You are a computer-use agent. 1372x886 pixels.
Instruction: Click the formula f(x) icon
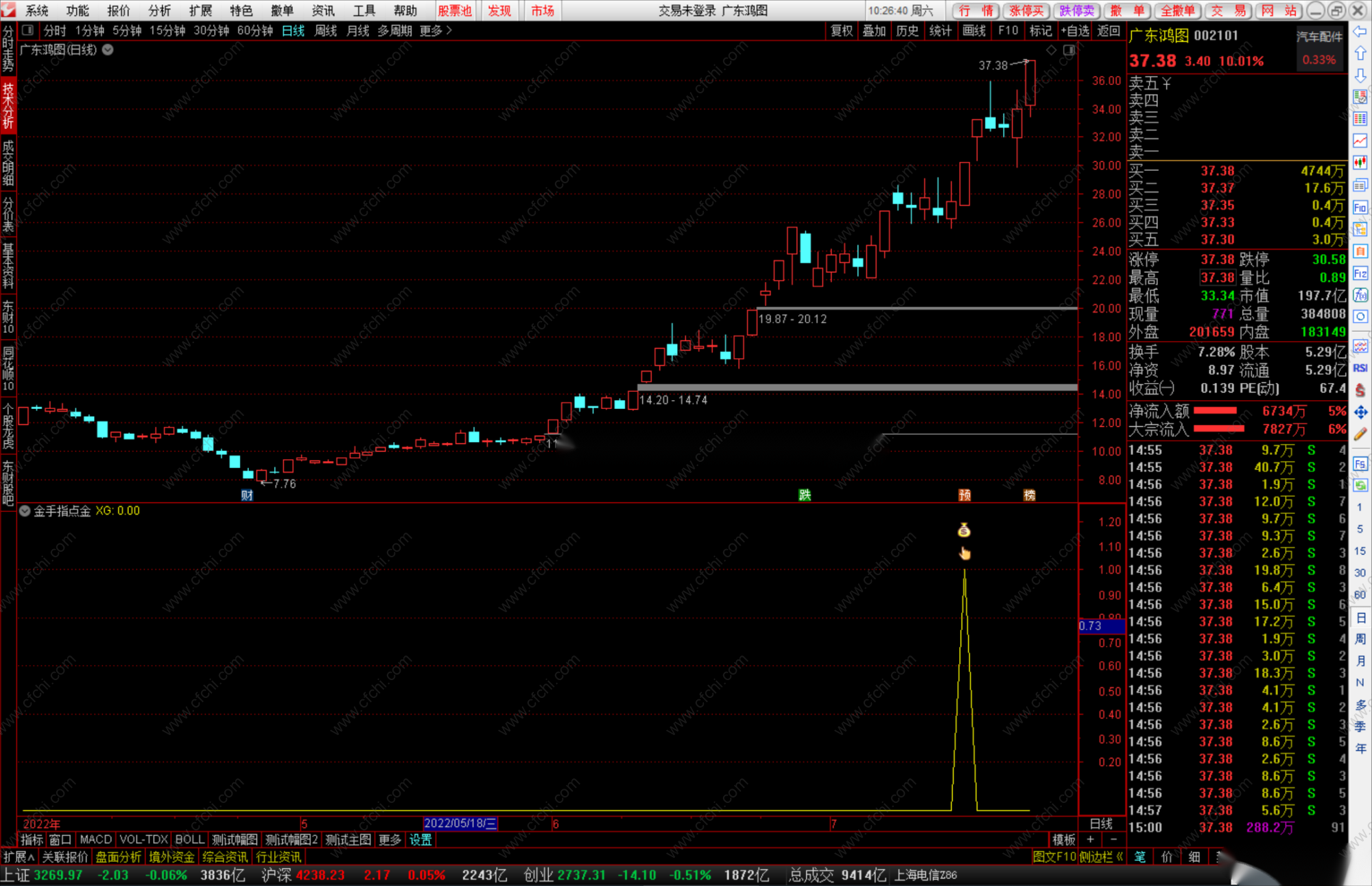pos(1360,295)
